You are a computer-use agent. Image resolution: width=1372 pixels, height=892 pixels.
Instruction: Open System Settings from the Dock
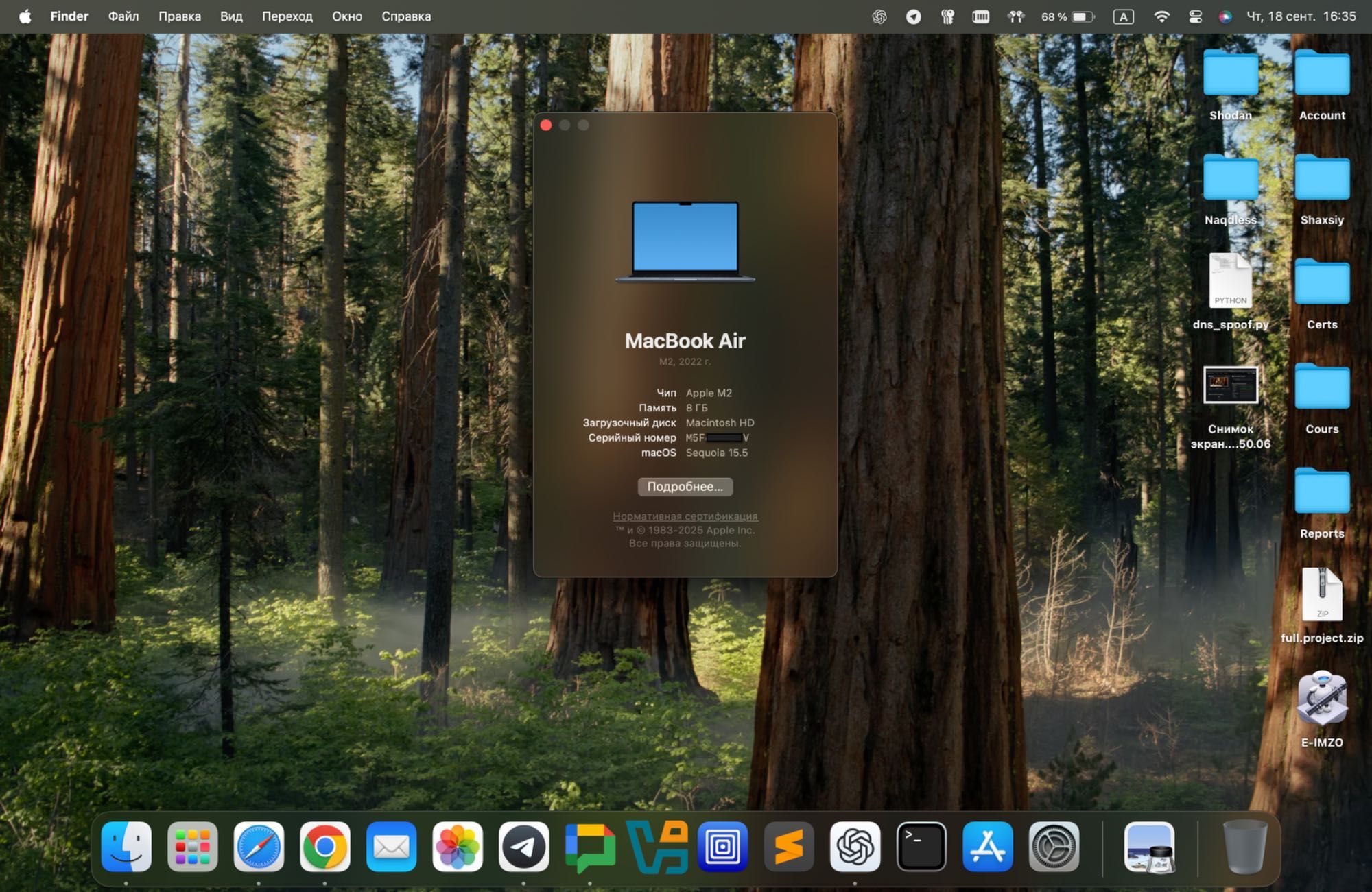1054,847
